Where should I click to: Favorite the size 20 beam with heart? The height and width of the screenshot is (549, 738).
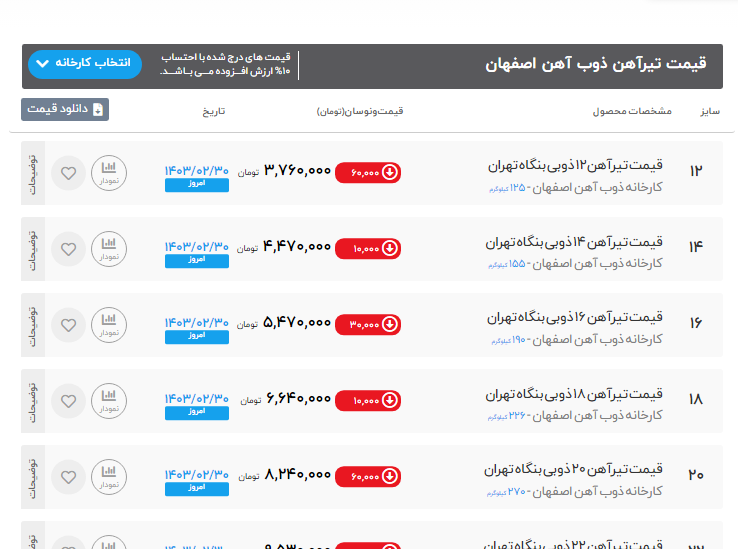click(68, 477)
